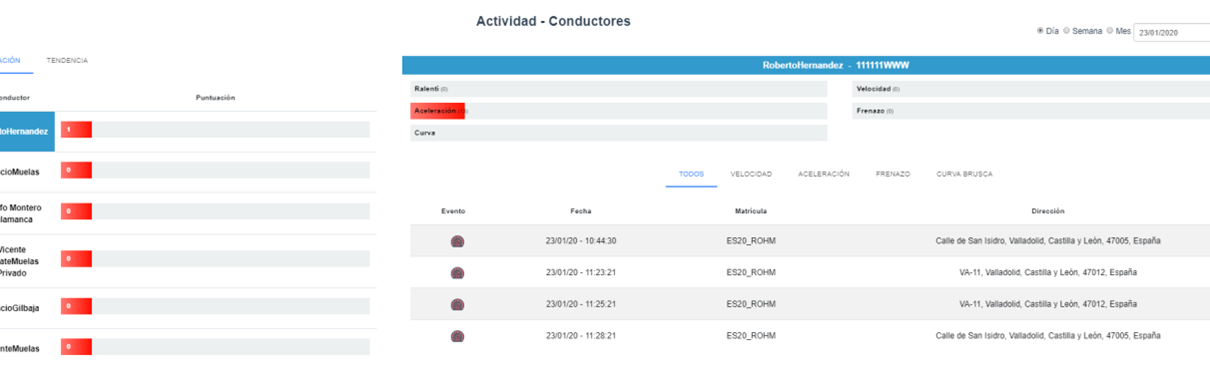Click the Actividad - Conductores page title
The height and width of the screenshot is (378, 1210).
coord(553,21)
